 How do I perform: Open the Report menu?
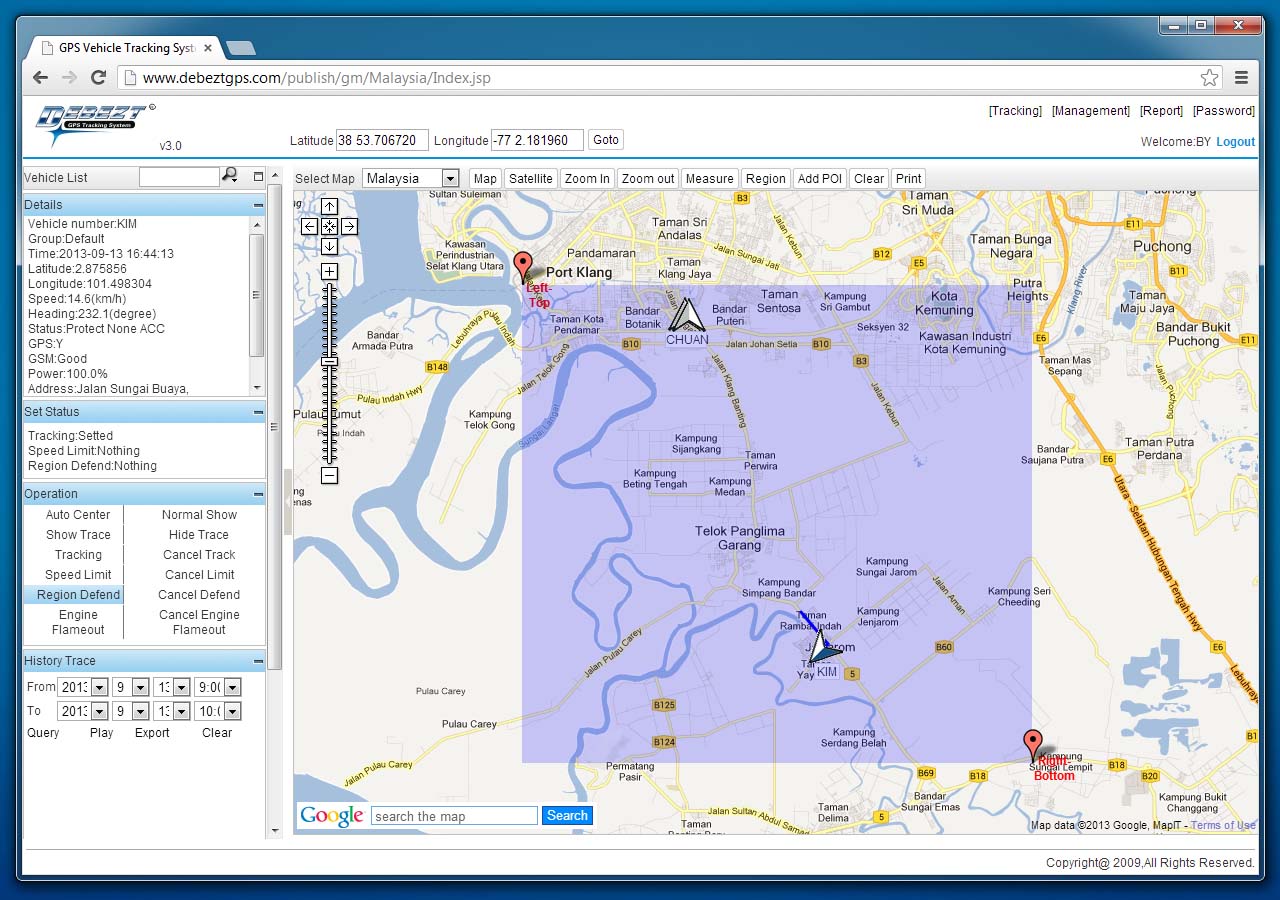(x=1161, y=111)
